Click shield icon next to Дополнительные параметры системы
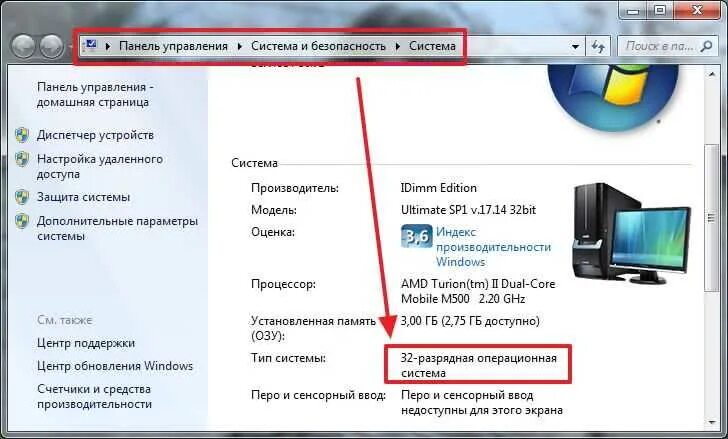 coord(22,221)
